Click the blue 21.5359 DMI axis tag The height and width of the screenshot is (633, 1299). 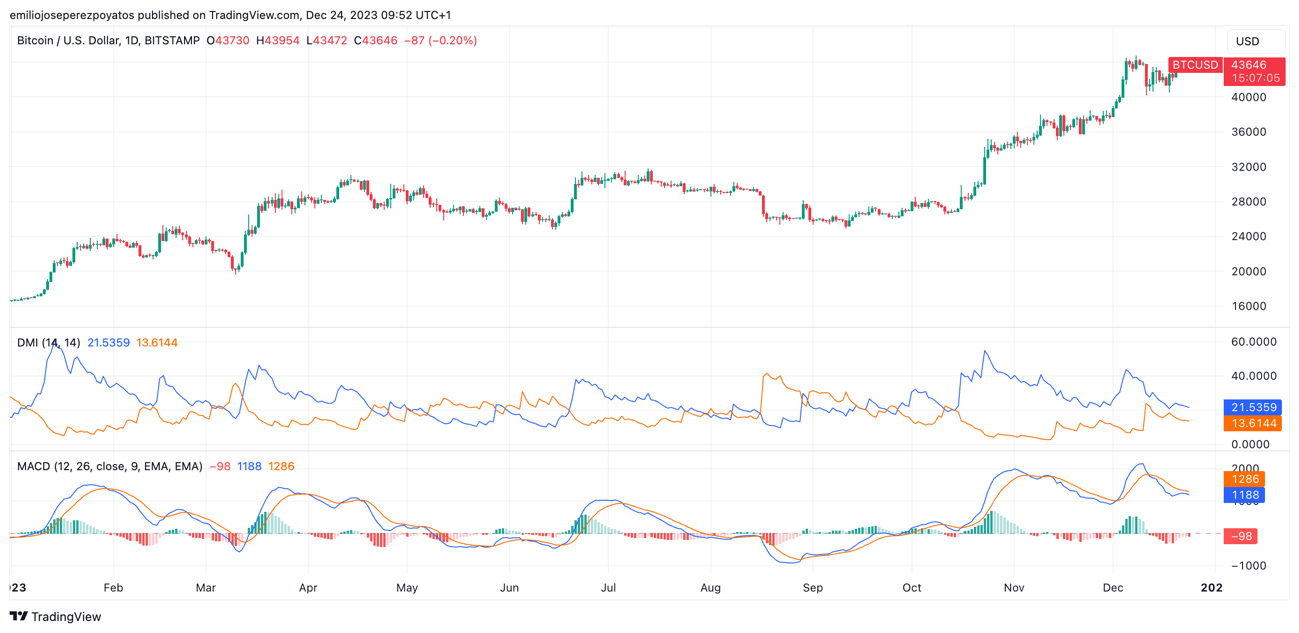tap(1251, 408)
